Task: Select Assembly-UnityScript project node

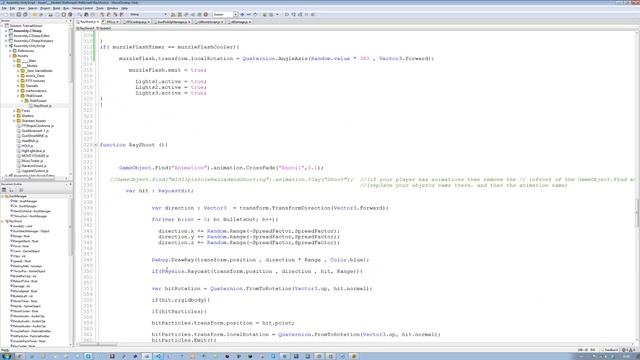Action: click(x=29, y=46)
